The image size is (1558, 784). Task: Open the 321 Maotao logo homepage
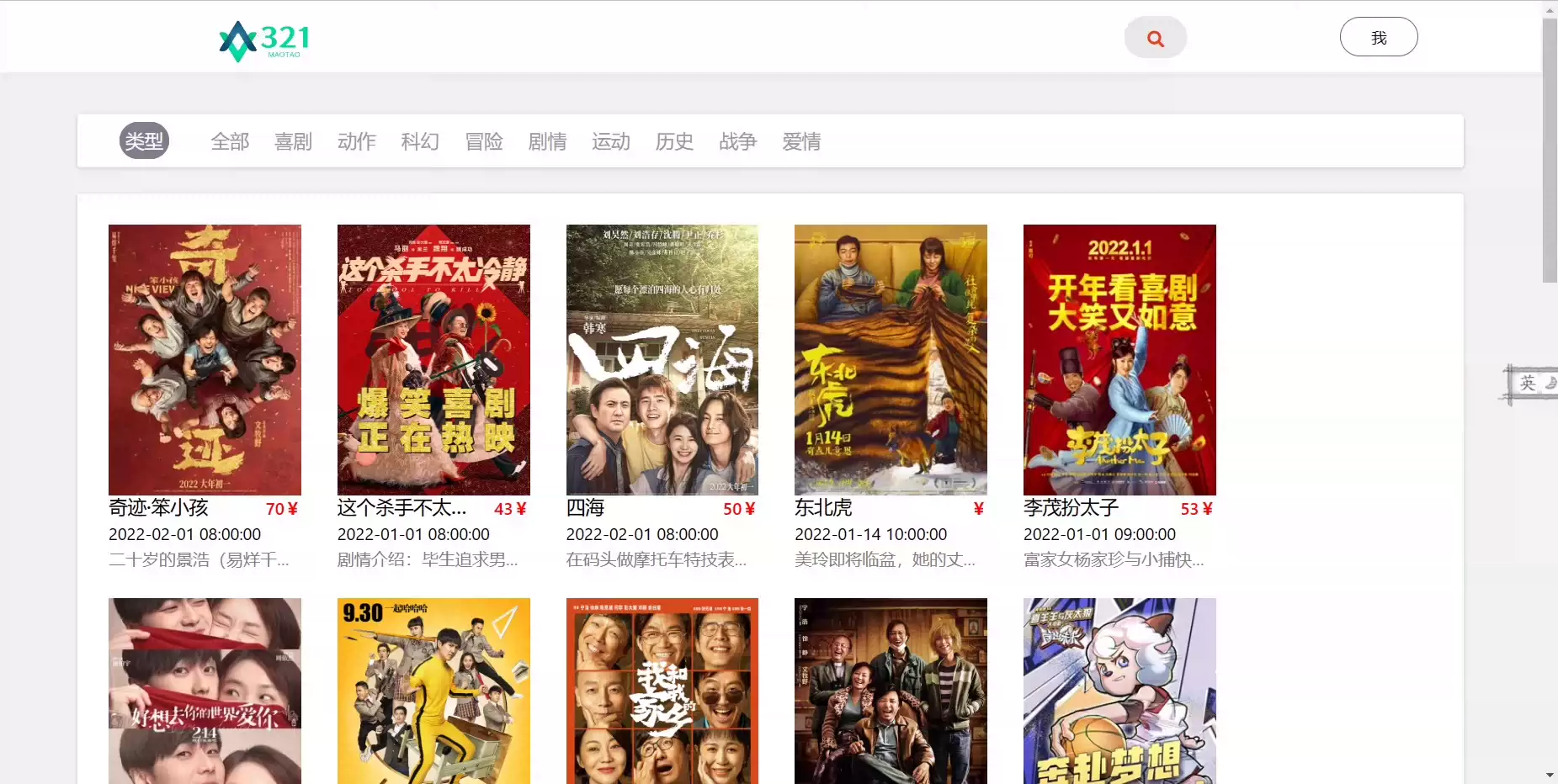pos(264,40)
